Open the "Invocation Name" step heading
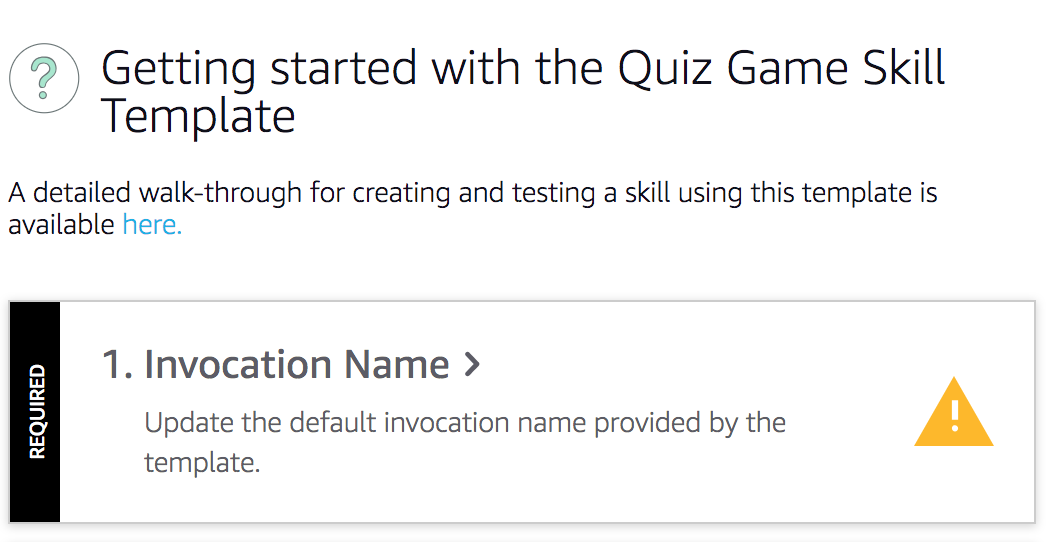The image size is (1050, 542). (x=296, y=365)
